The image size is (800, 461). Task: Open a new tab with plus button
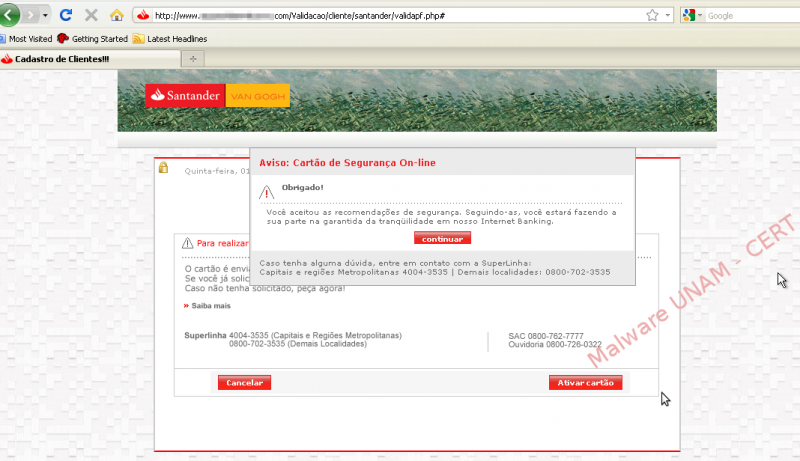193,59
